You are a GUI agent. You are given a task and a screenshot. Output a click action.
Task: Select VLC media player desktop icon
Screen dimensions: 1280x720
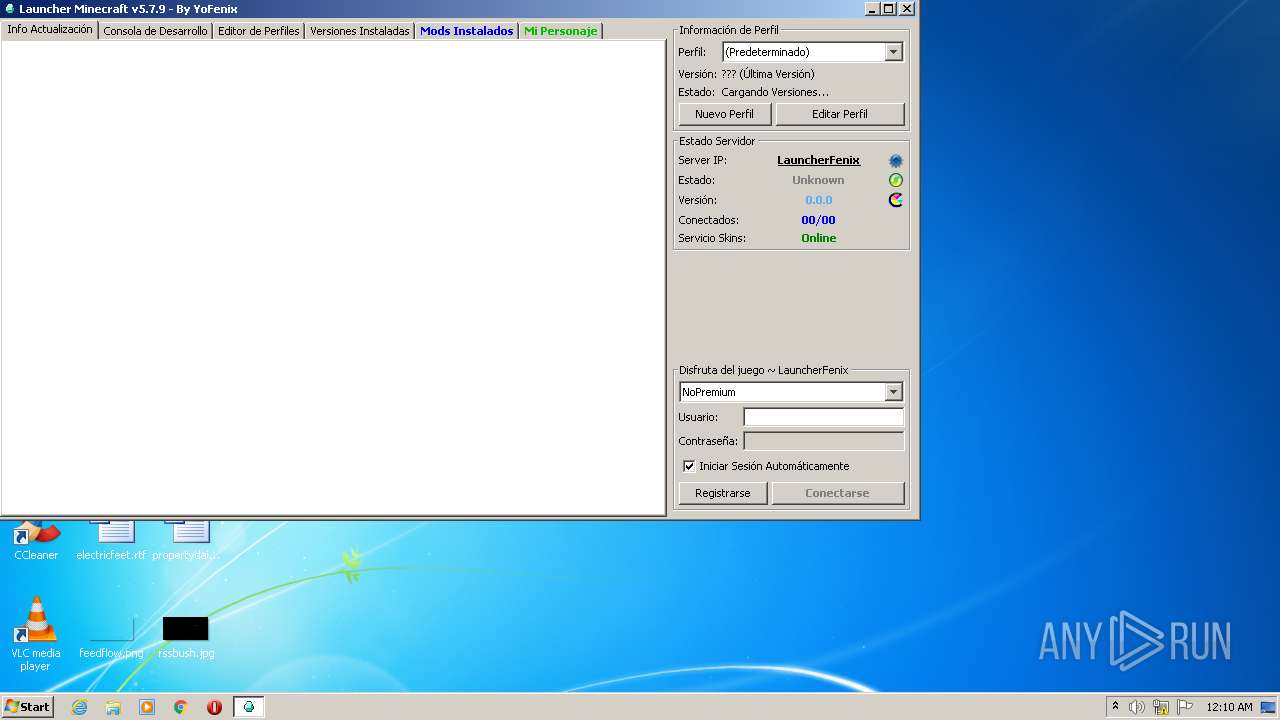coord(36,634)
